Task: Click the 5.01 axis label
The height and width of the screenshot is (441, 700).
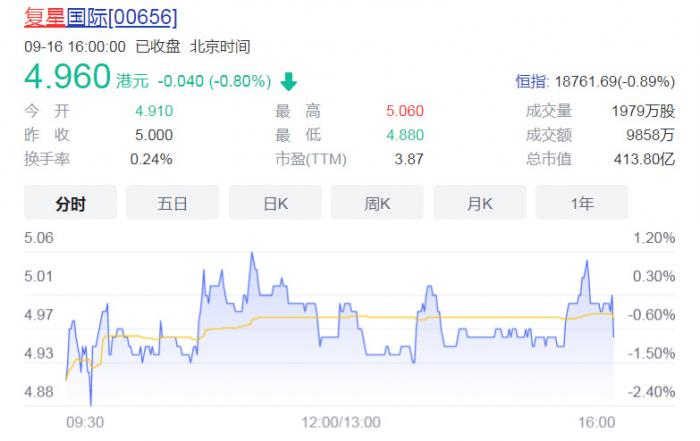Action: 38,276
